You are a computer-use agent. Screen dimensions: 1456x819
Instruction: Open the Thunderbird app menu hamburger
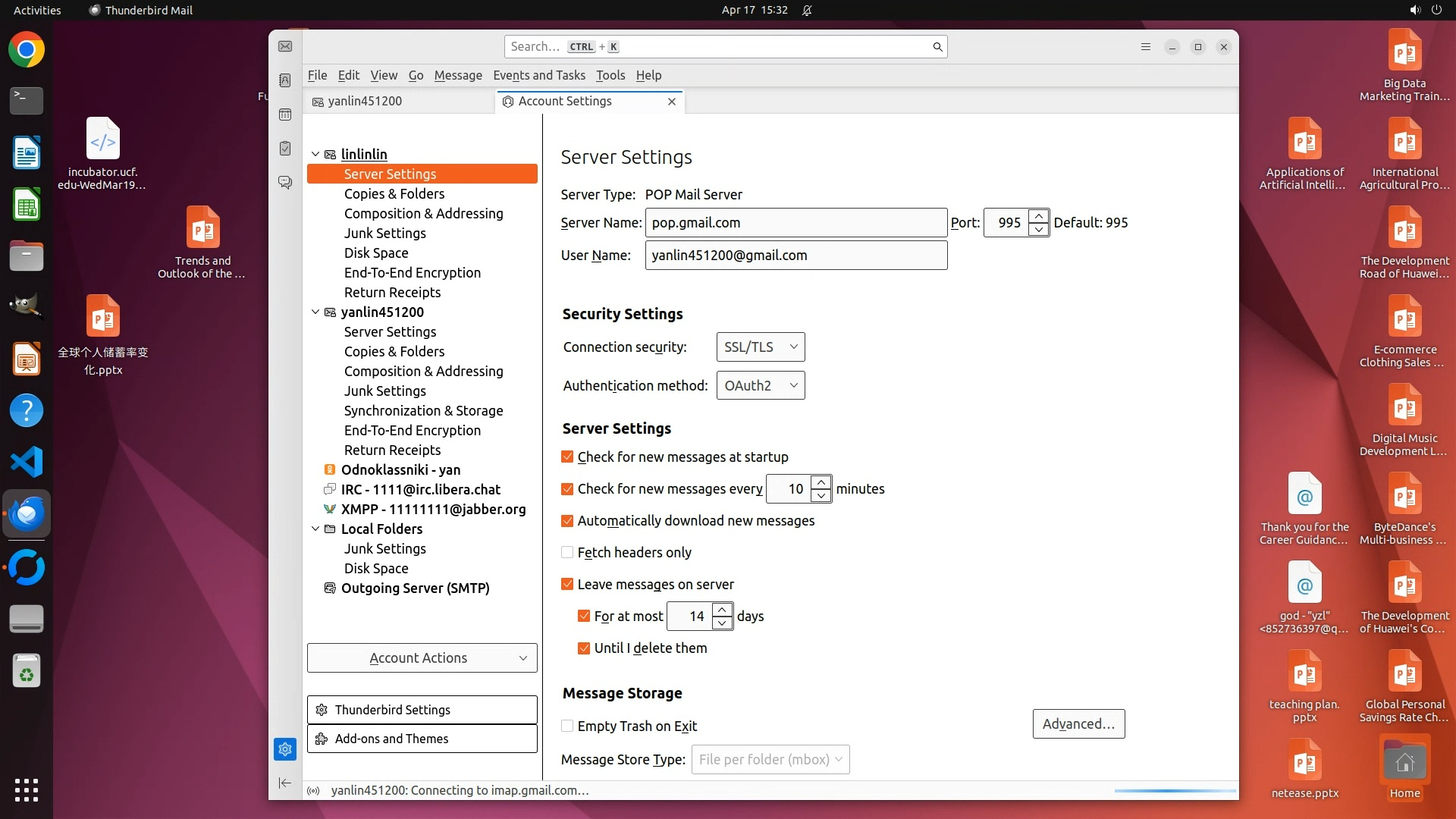click(x=1146, y=47)
